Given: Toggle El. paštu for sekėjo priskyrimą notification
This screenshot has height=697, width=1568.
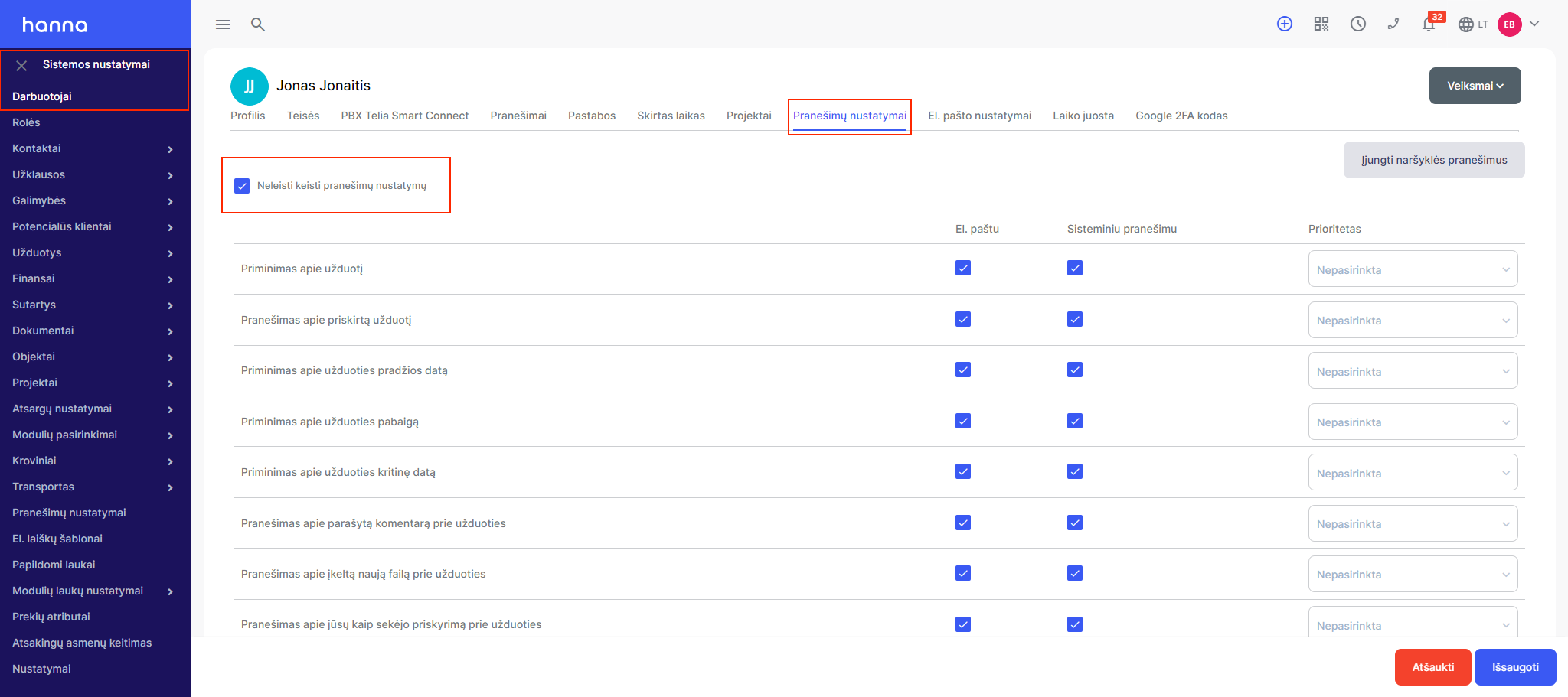Looking at the screenshot, I should 963,624.
